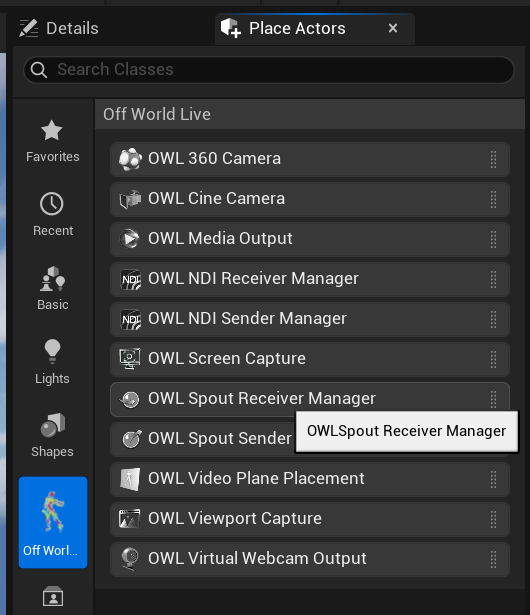The height and width of the screenshot is (615, 530).
Task: Select the Recent category icon
Action: pyautogui.click(x=52, y=204)
